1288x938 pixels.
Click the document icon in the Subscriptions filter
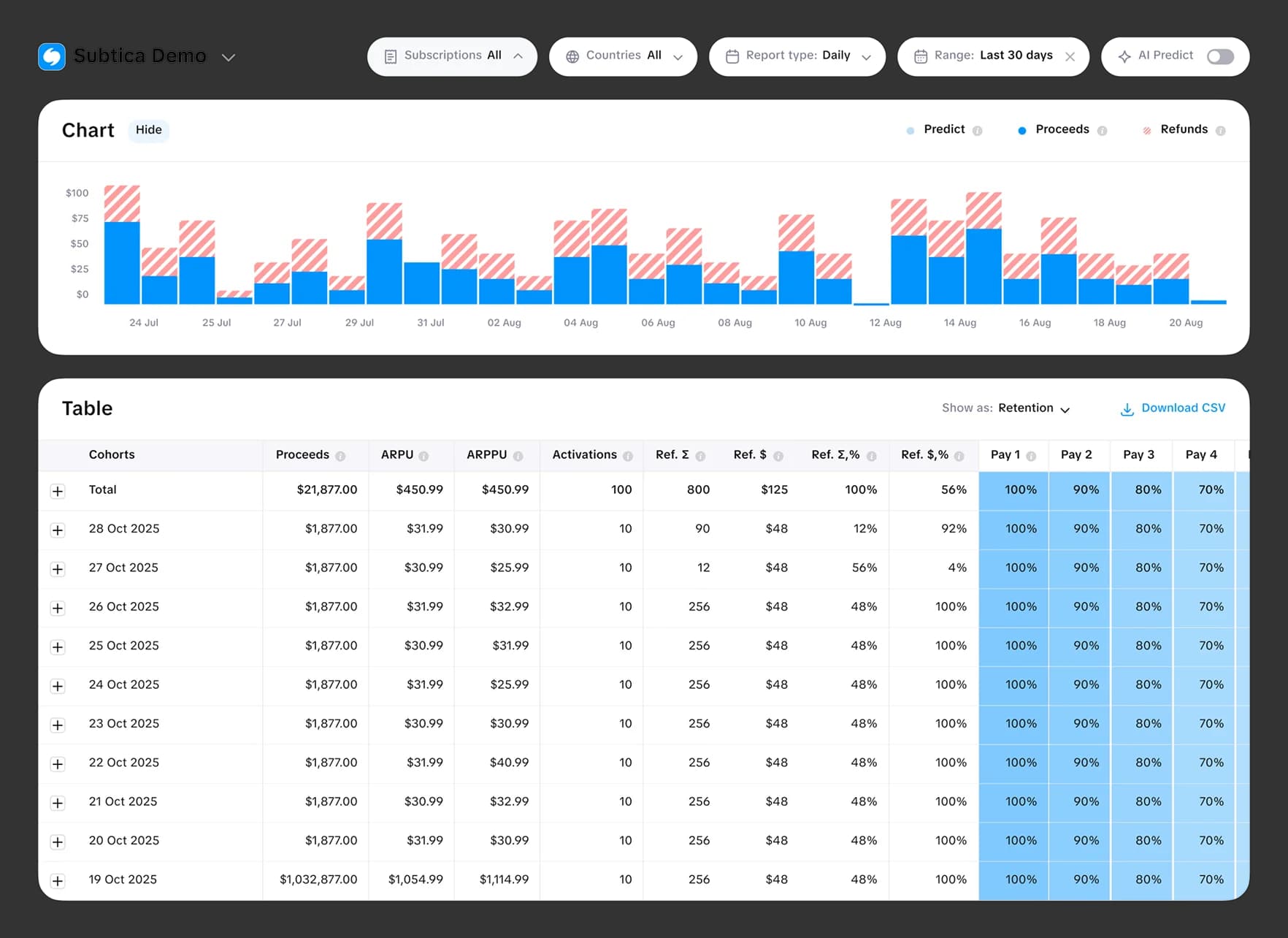[391, 55]
